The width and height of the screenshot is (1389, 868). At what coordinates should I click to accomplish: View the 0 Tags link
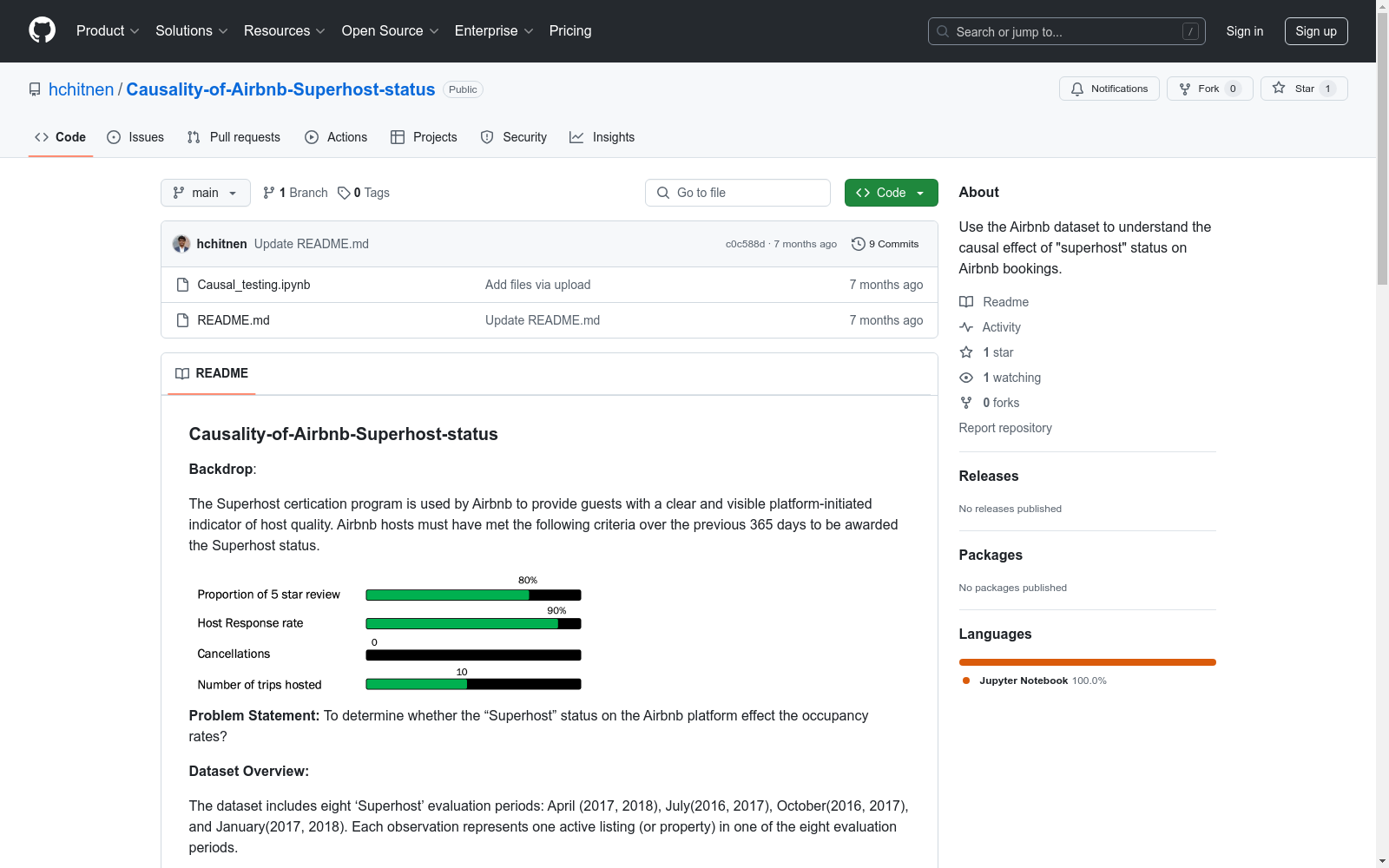[364, 193]
